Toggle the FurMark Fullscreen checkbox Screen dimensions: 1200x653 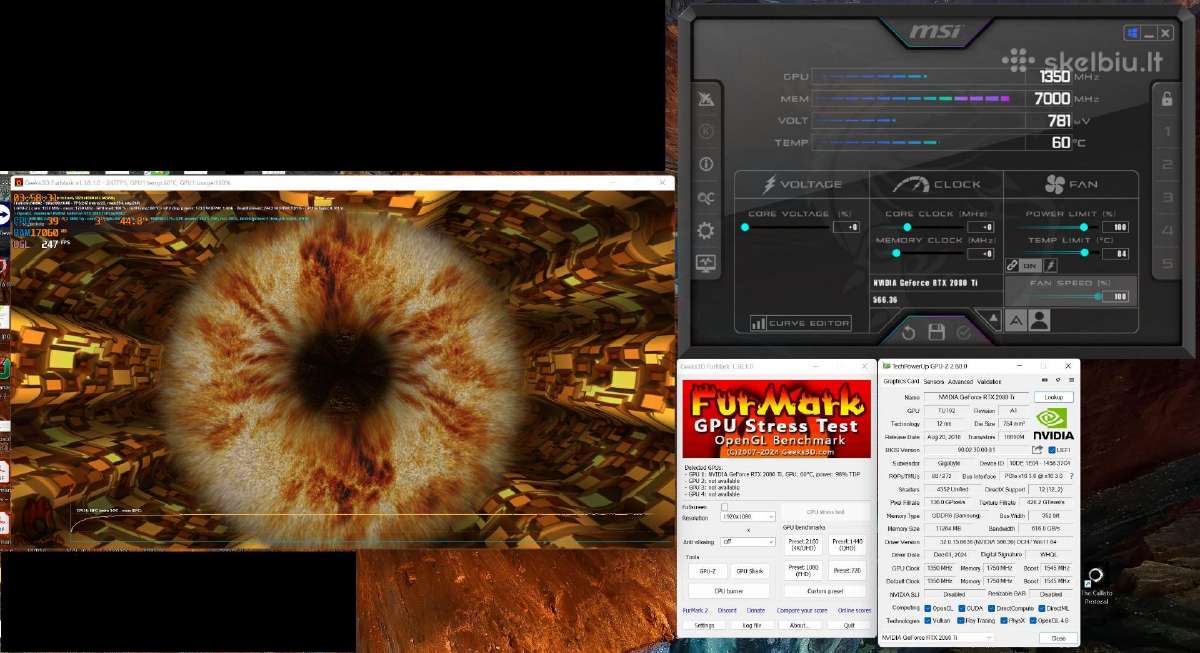coord(725,507)
